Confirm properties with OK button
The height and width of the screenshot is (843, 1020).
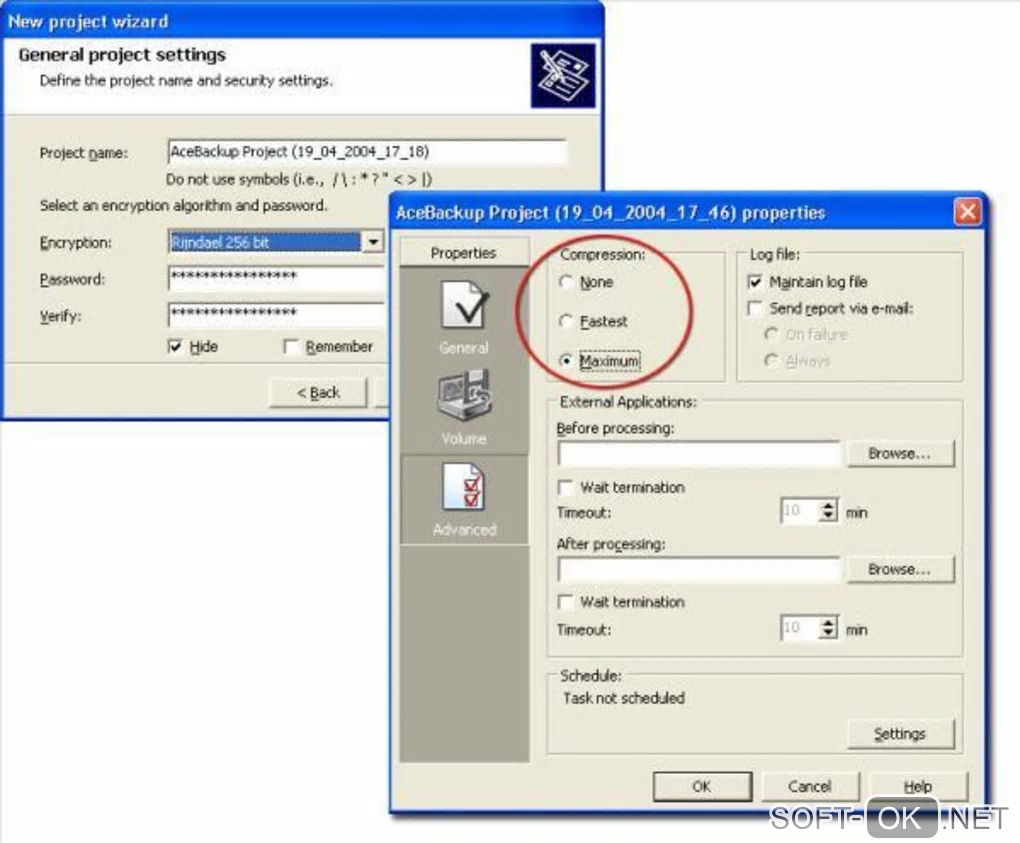pos(702,786)
